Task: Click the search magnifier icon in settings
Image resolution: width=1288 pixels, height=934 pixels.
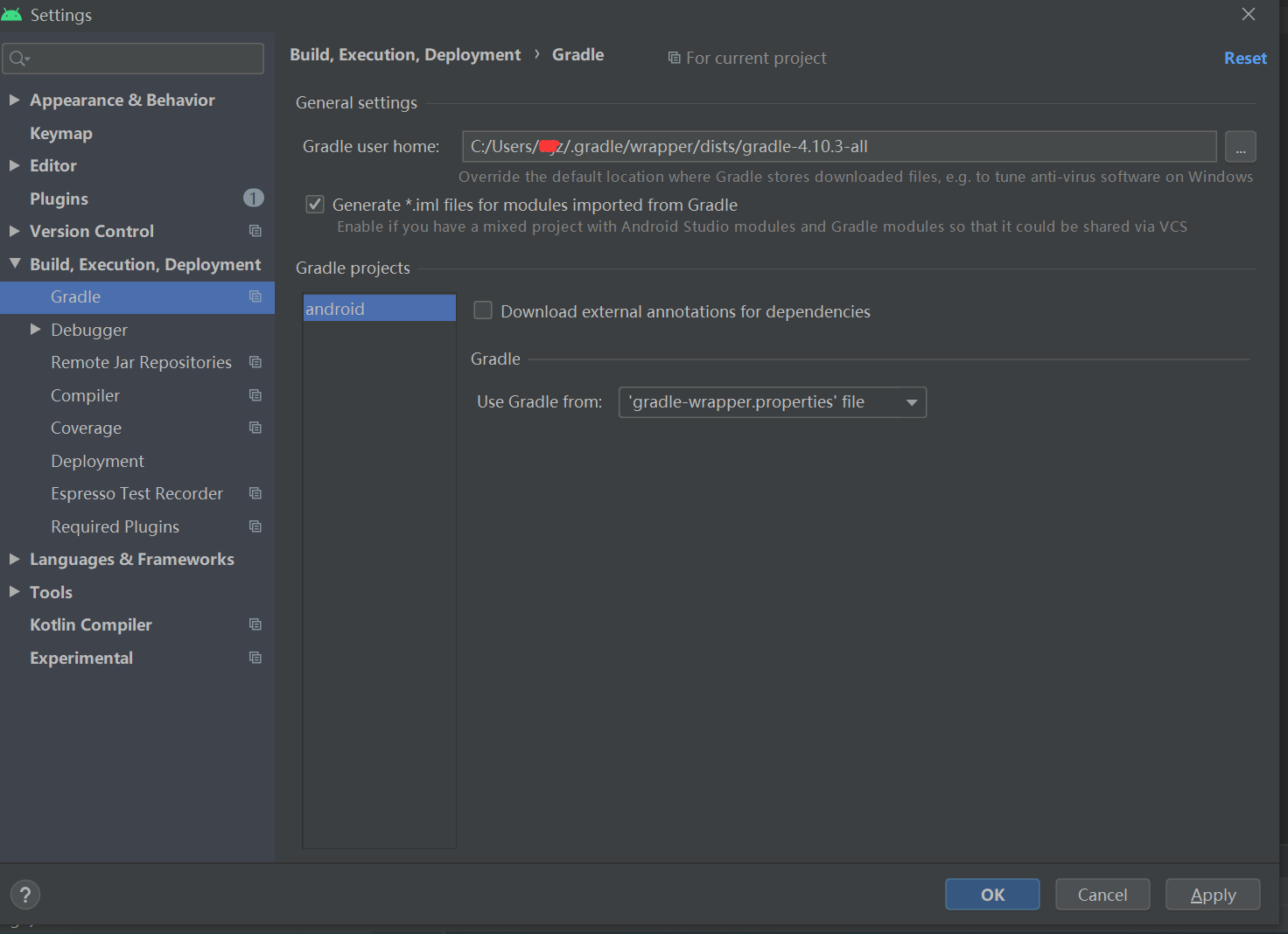Action: pos(18,59)
